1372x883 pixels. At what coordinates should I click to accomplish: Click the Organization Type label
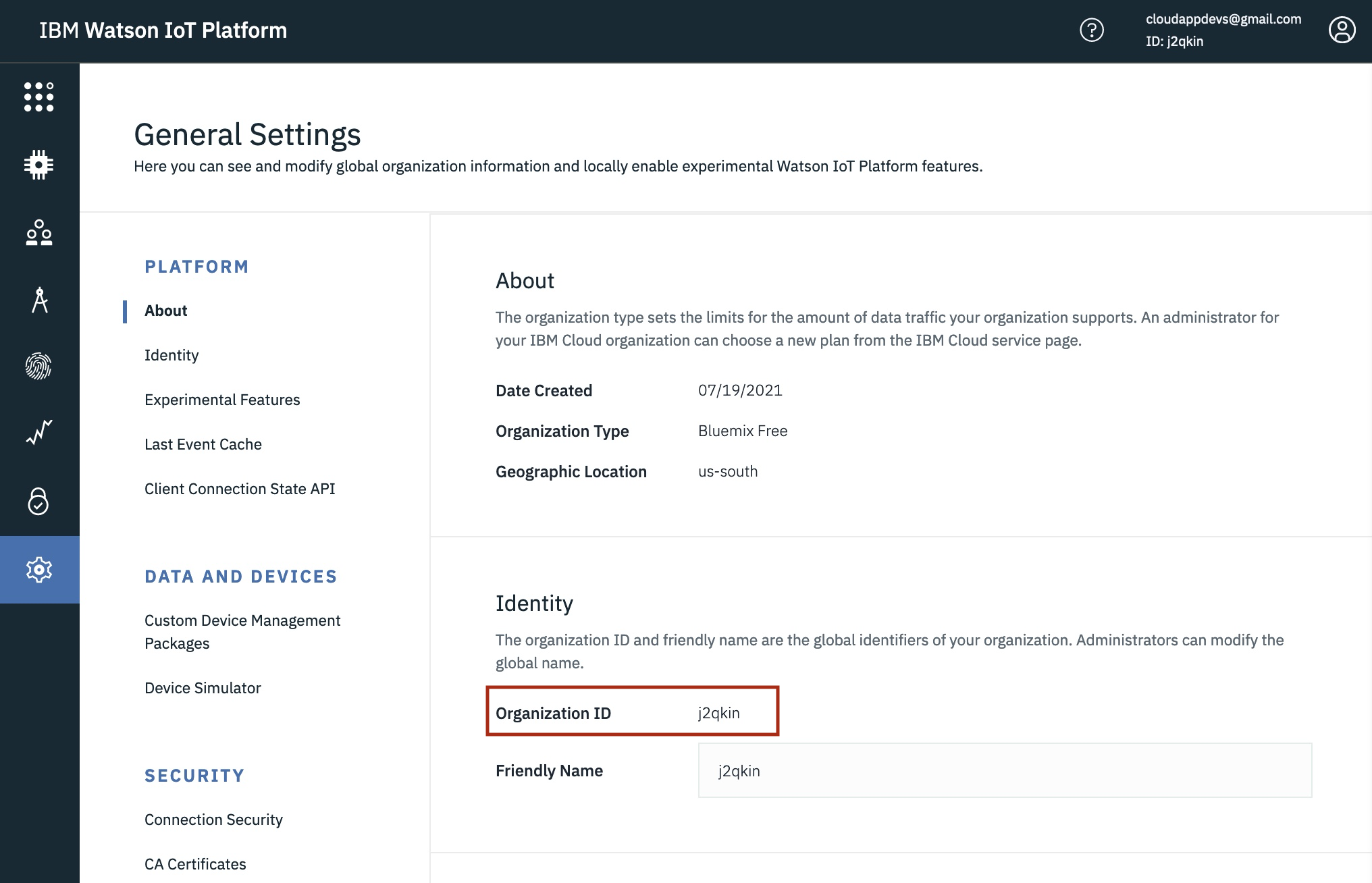point(562,431)
